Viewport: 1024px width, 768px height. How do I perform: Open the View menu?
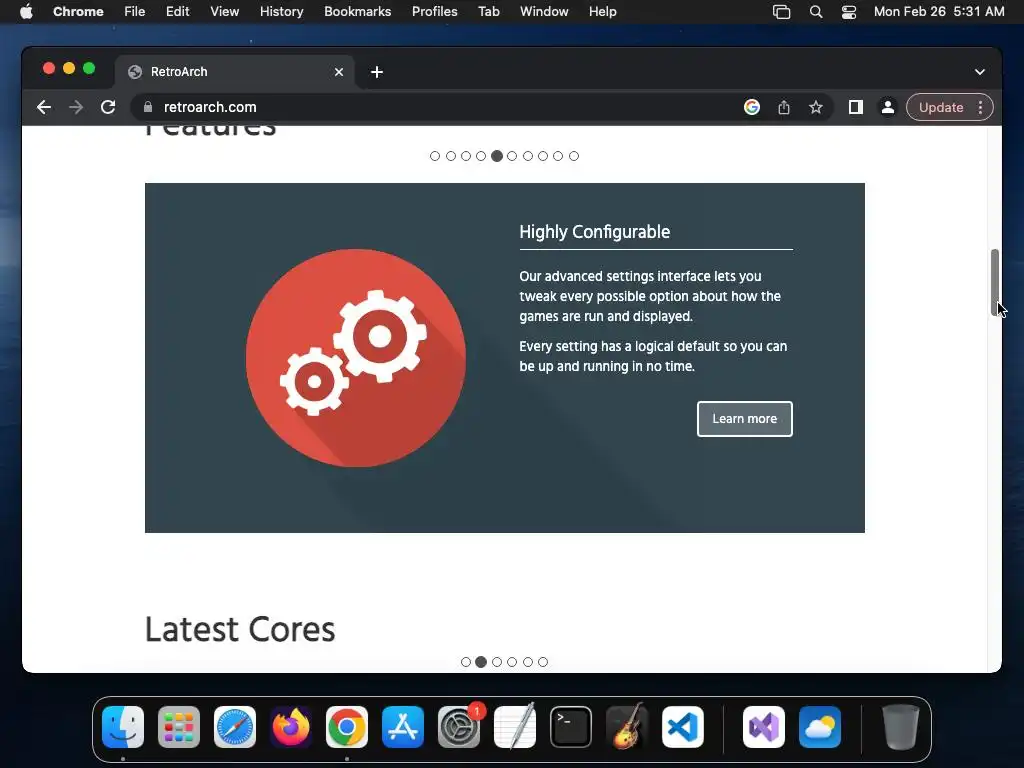point(225,12)
